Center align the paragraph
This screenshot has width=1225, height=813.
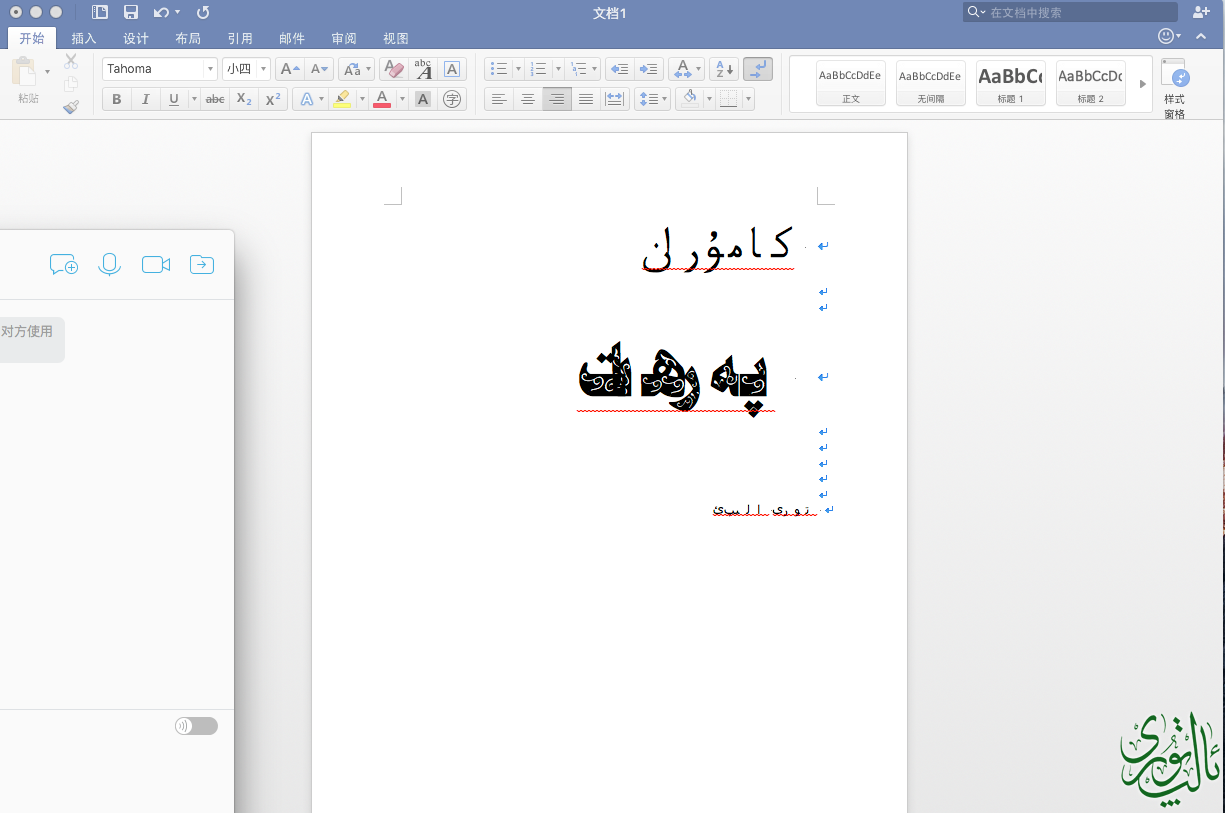tap(528, 99)
